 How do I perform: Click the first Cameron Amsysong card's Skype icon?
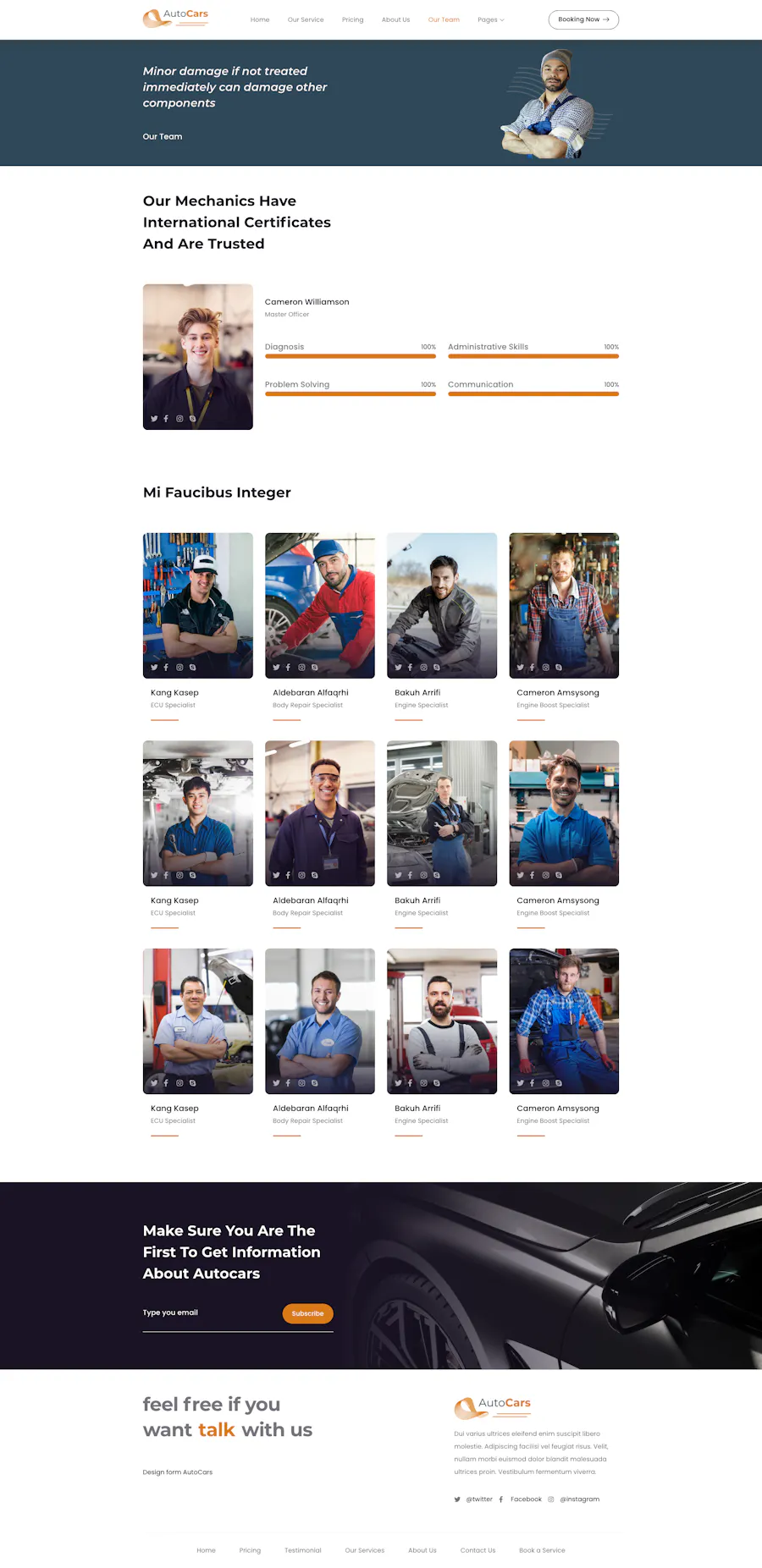pos(559,668)
